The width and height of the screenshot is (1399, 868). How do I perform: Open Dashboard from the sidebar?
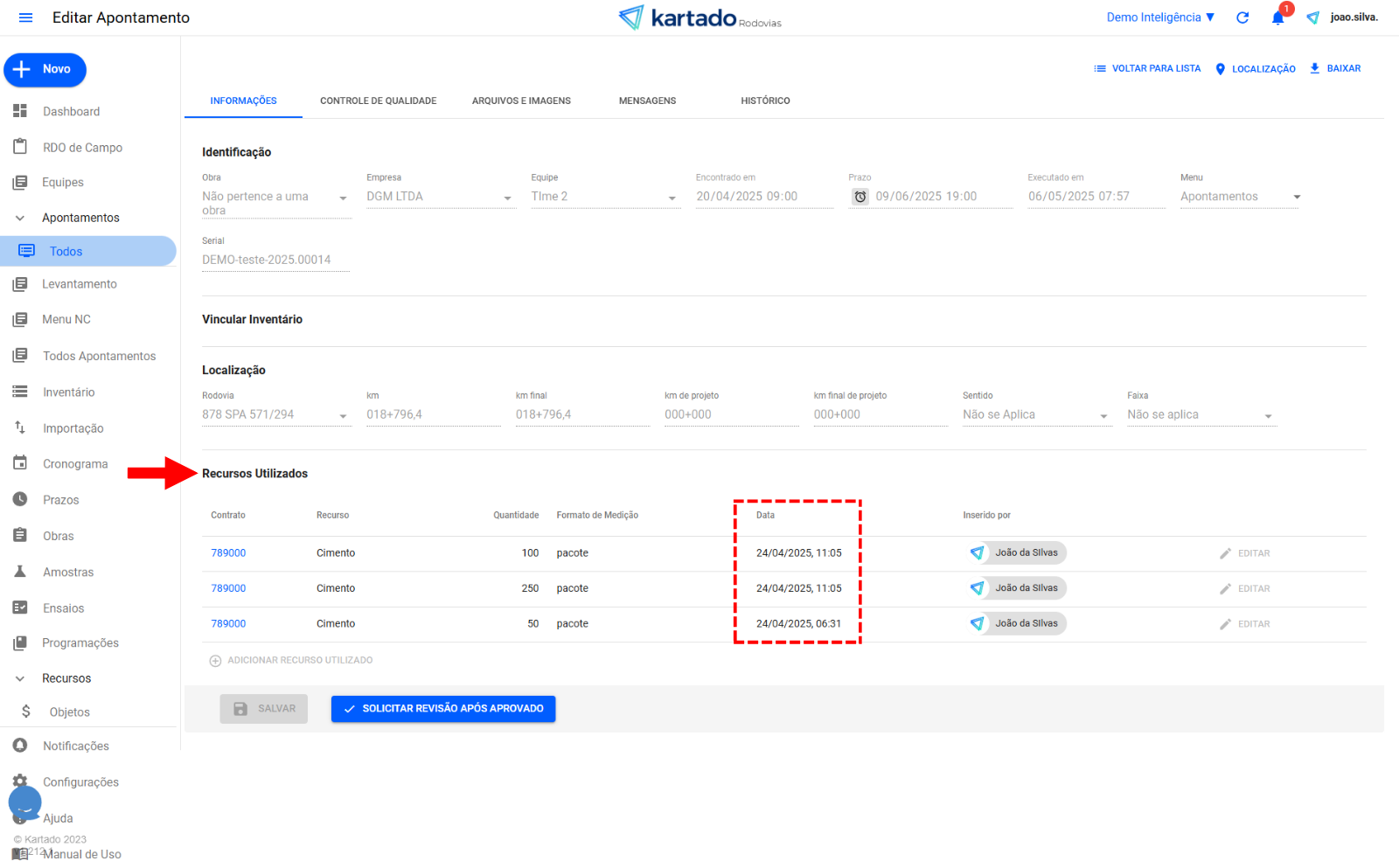[x=71, y=112]
